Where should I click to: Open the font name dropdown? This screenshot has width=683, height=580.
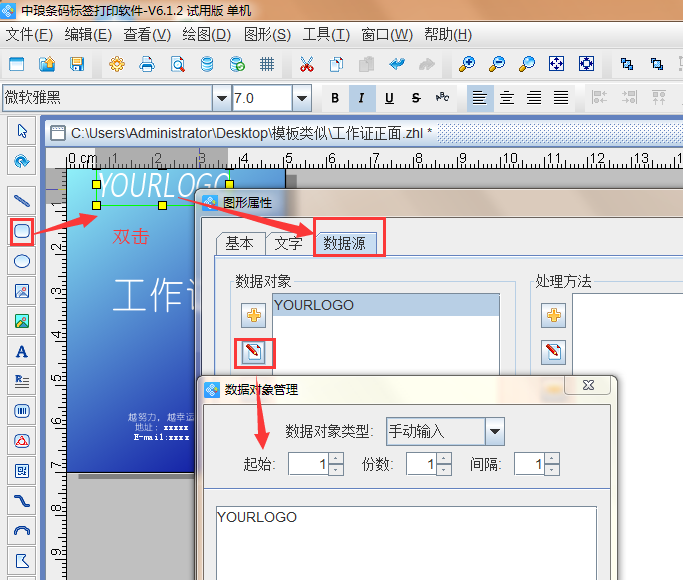coord(221,98)
